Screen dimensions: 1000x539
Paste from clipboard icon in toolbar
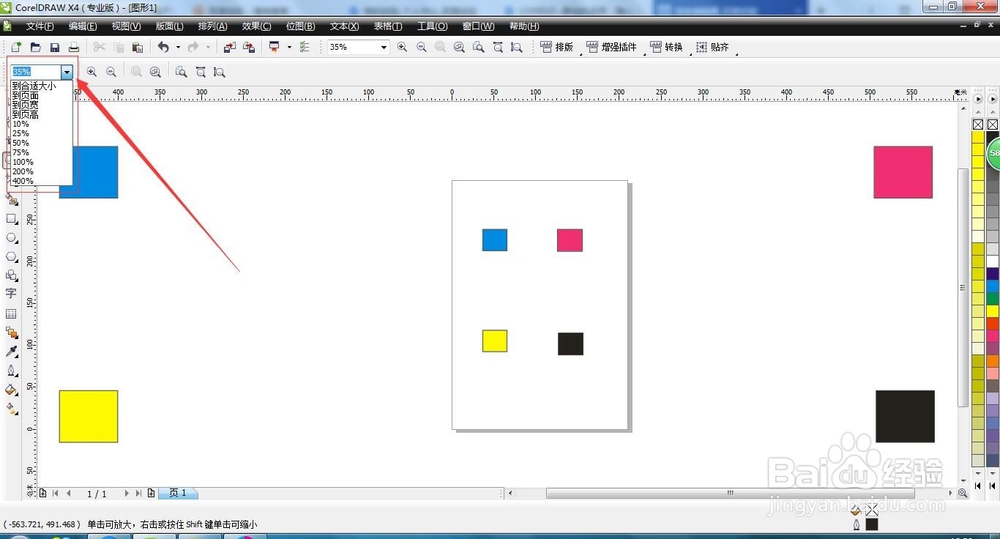137,47
